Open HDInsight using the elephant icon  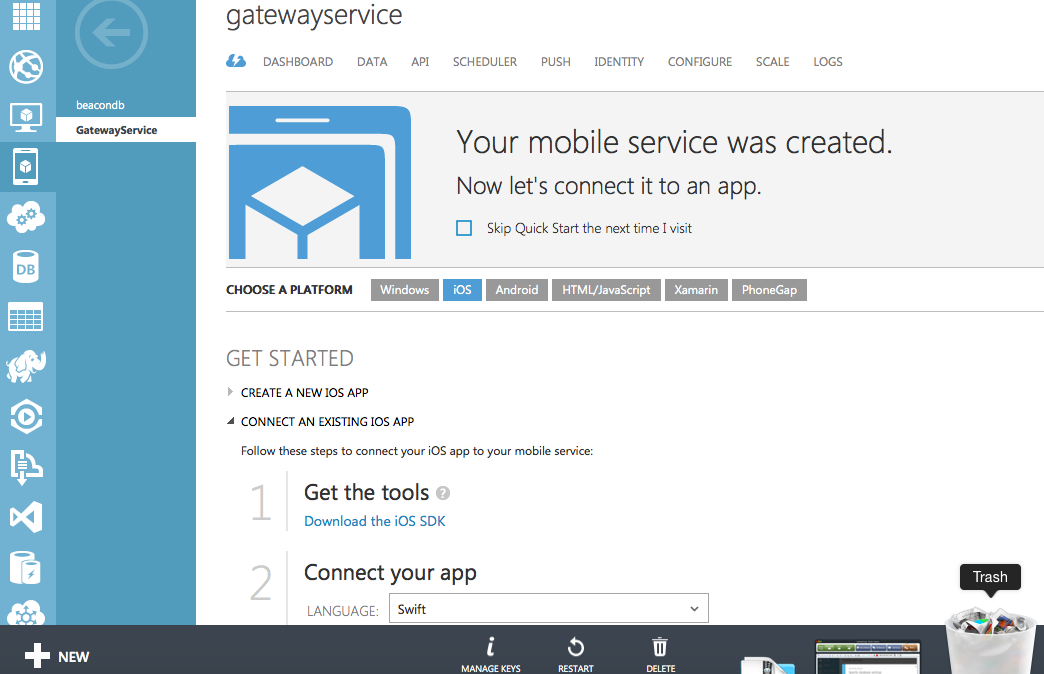coord(26,367)
